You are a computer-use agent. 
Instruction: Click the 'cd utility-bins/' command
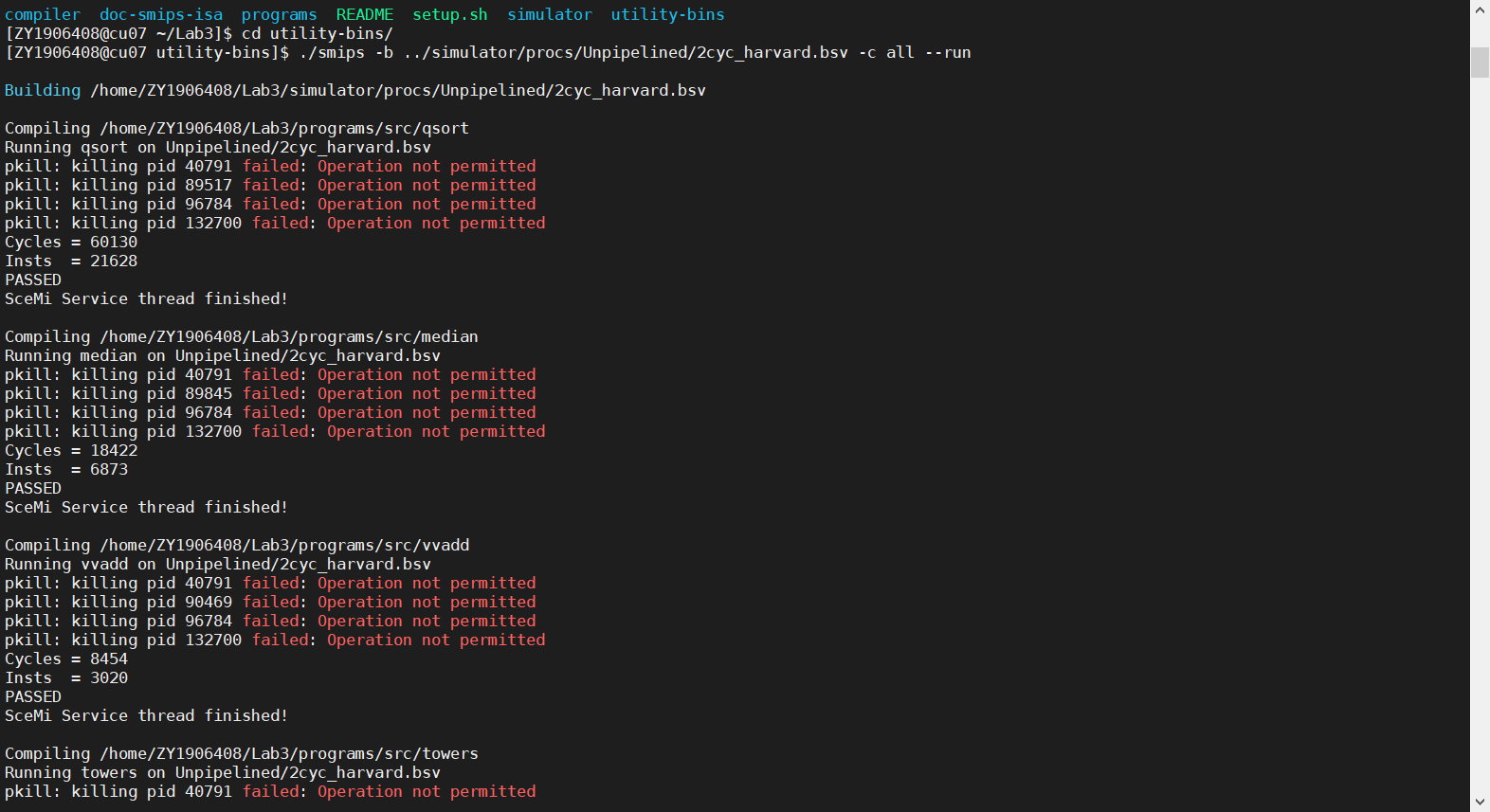tap(318, 33)
